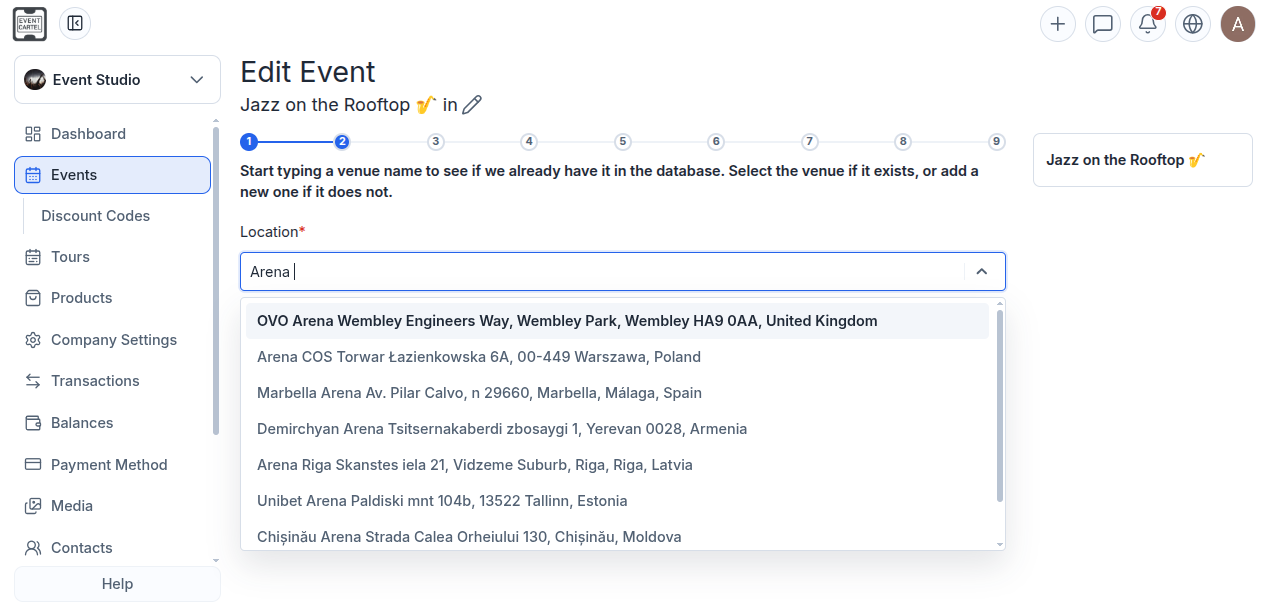Collapse the Location dropdown with the chevron
The image size is (1270, 606).
(x=982, y=271)
